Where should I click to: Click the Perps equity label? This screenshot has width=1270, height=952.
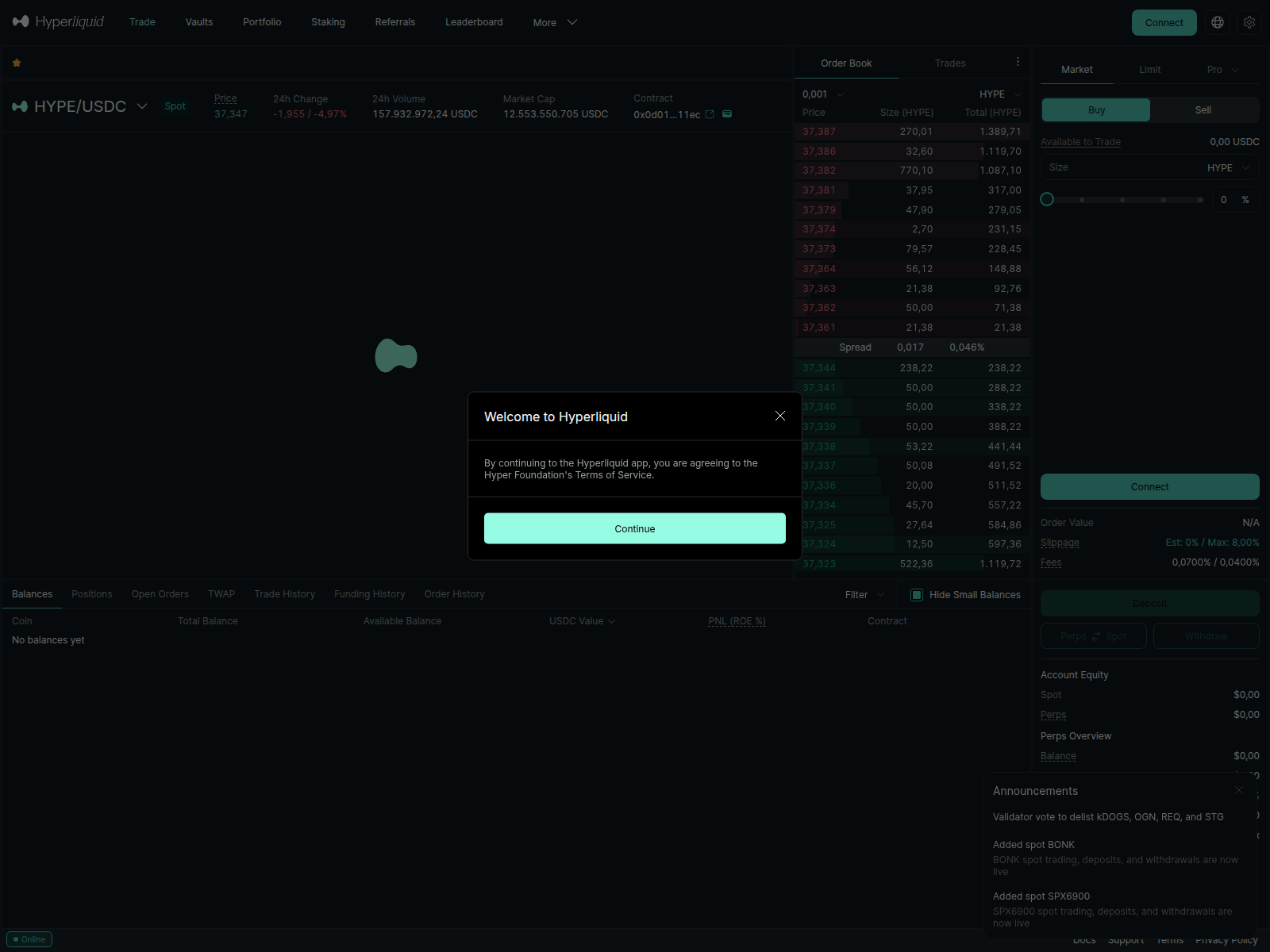(x=1053, y=715)
